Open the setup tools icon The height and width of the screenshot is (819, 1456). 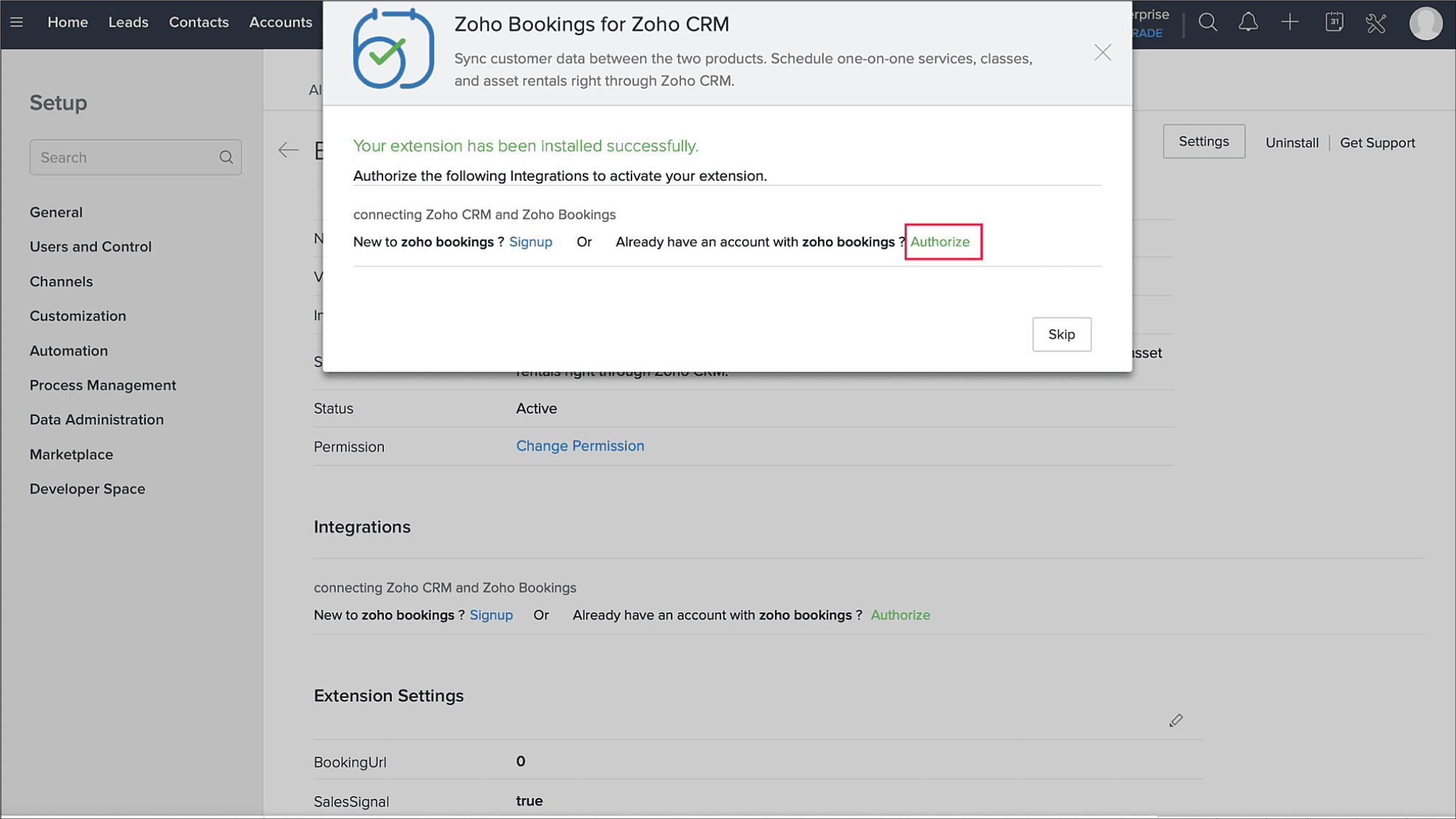click(x=1376, y=23)
